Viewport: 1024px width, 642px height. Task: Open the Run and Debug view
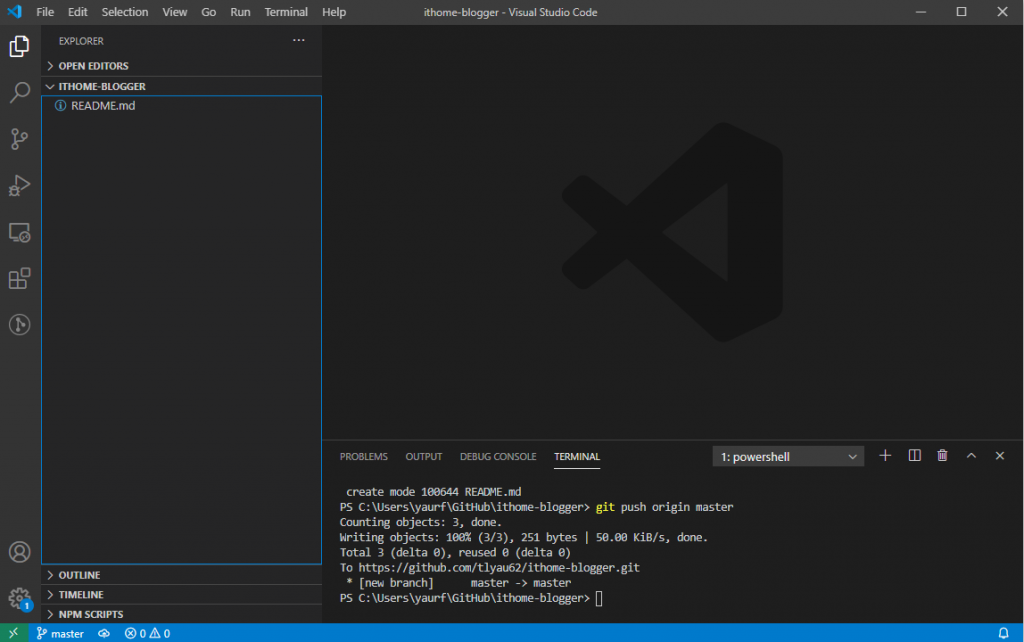point(20,185)
